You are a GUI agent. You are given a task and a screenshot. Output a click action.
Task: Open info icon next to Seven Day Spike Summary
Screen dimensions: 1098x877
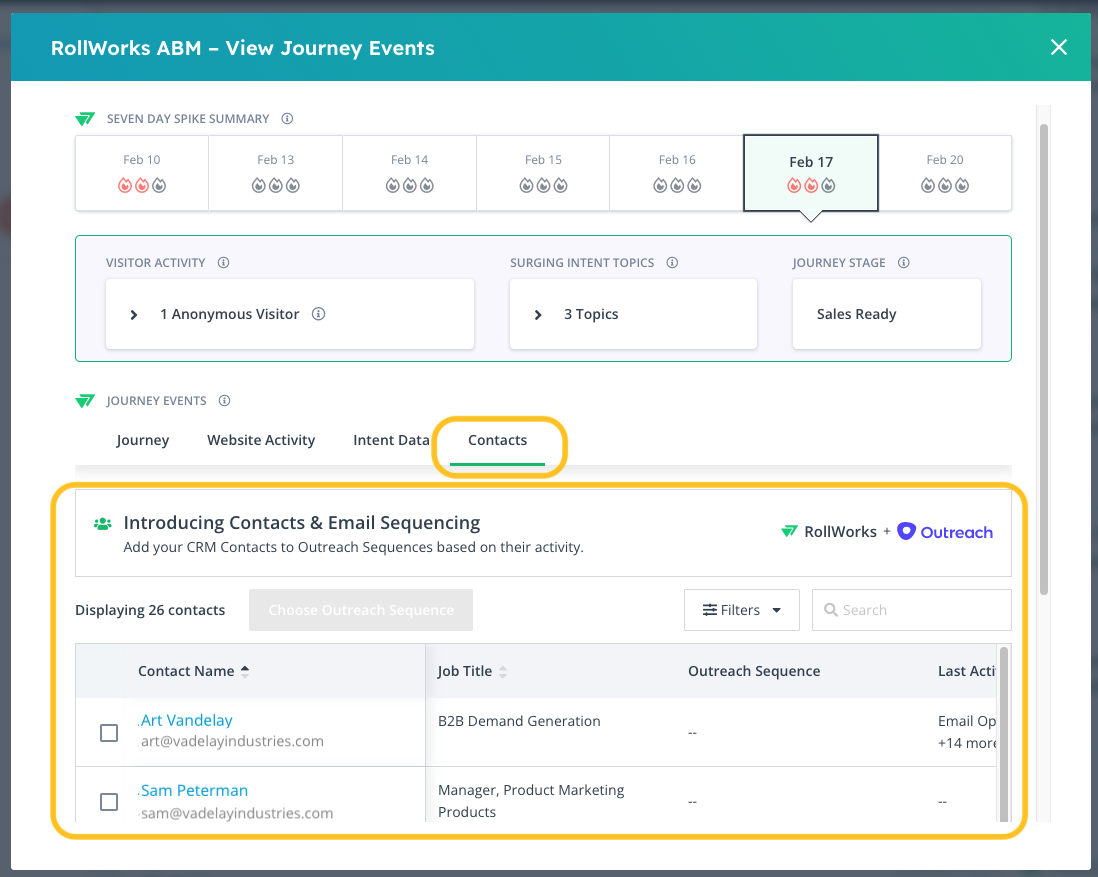287,118
